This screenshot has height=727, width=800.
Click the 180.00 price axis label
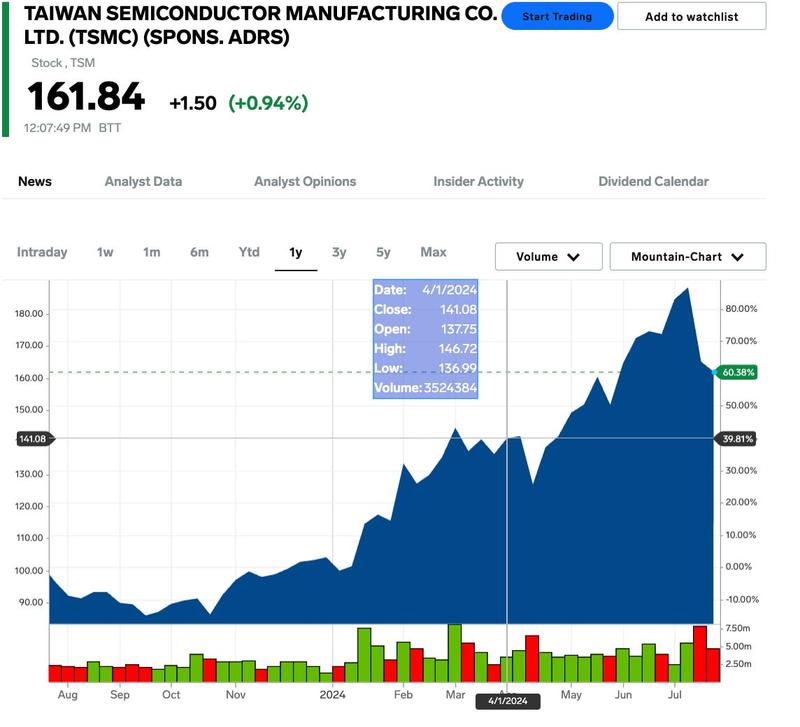coord(29,314)
